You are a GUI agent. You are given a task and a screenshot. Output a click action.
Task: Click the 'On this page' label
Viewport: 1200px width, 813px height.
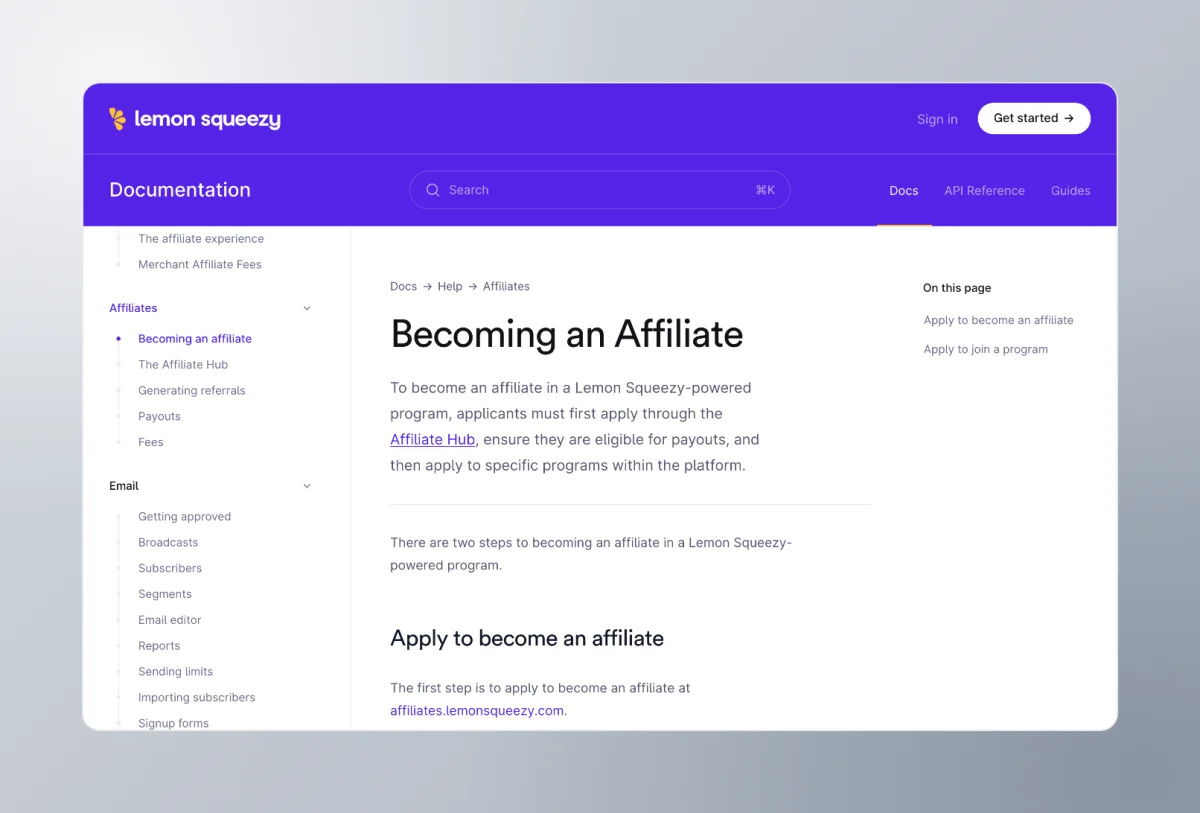(x=957, y=288)
